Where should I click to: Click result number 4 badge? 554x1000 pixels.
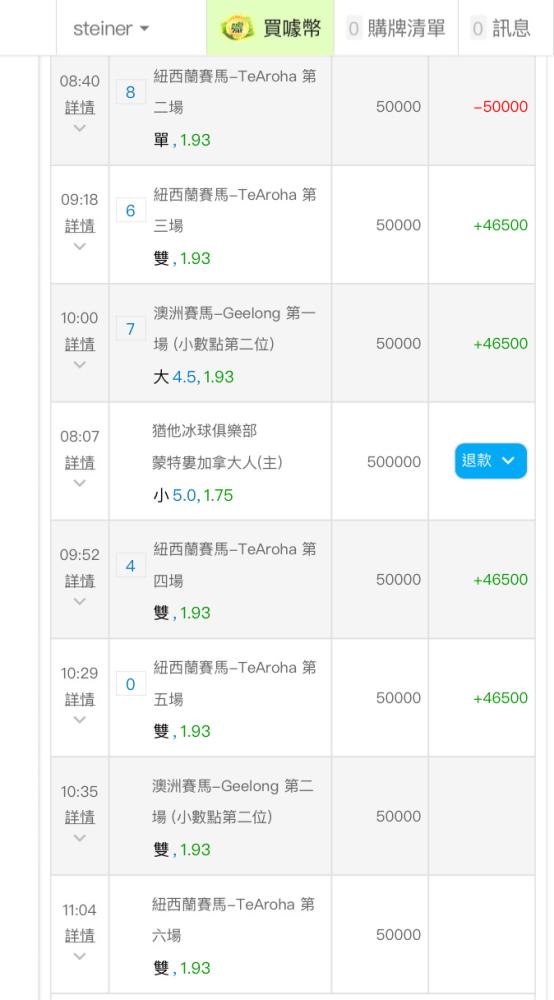[131, 565]
